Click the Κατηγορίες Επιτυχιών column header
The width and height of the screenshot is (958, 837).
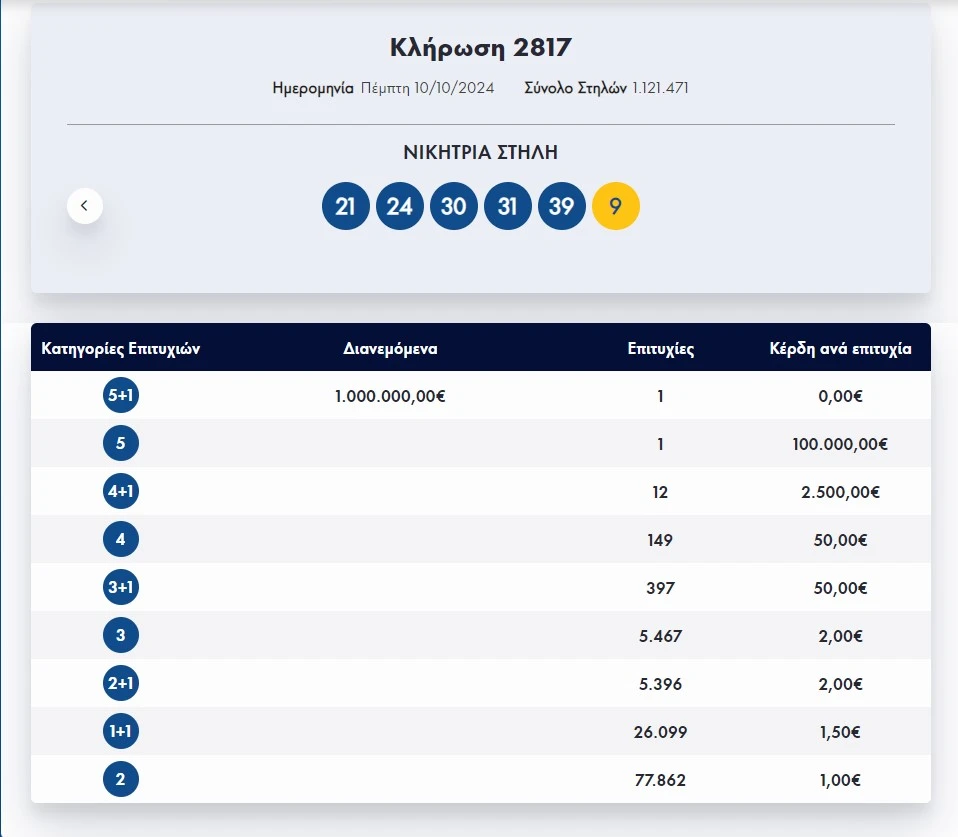click(x=122, y=349)
